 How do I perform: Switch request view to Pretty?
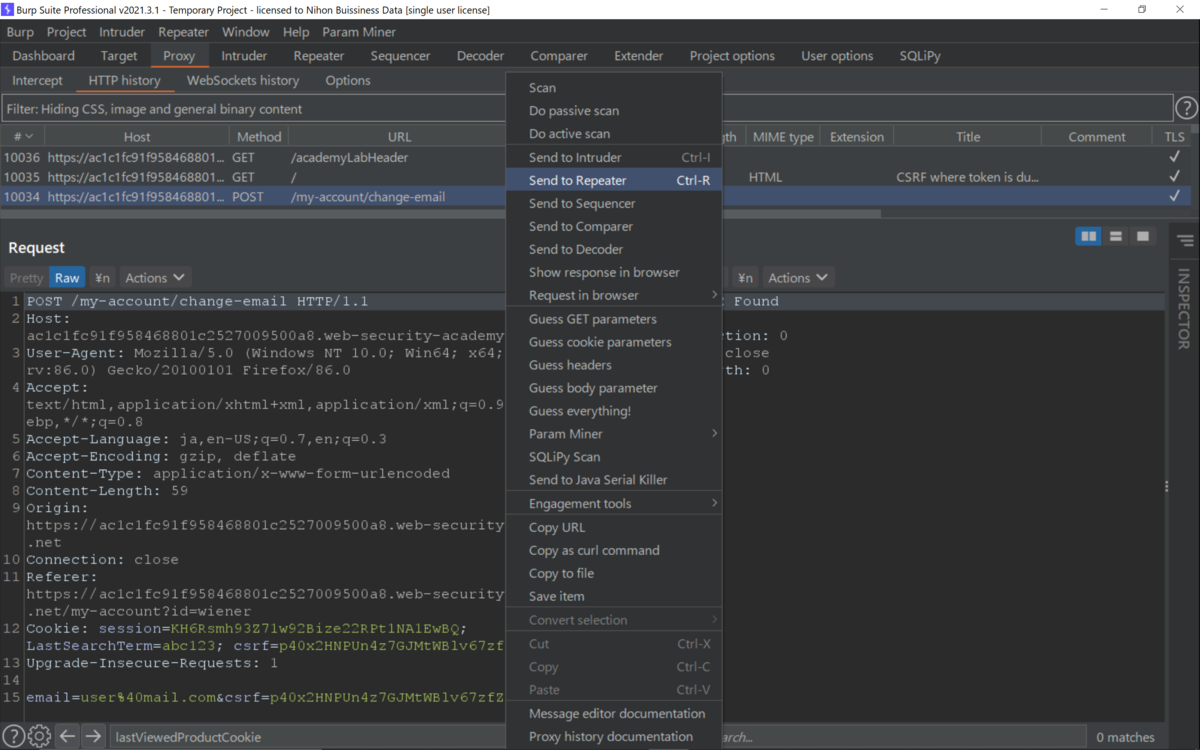[x=26, y=278]
